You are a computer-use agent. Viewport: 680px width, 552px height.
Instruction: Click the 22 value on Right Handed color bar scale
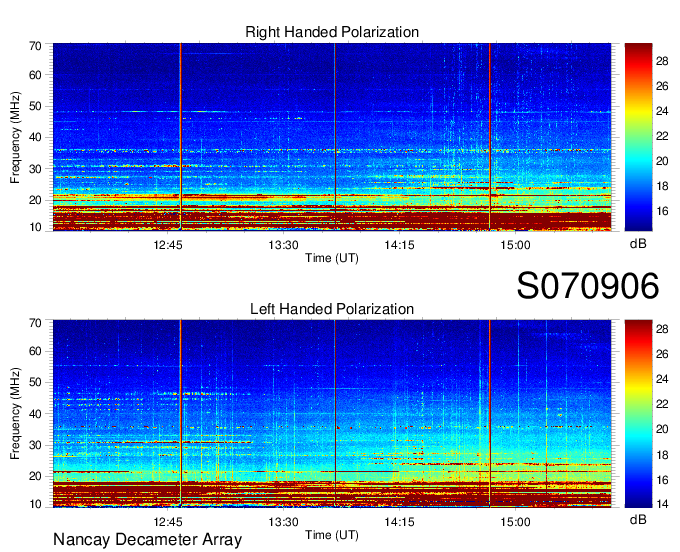point(662,136)
